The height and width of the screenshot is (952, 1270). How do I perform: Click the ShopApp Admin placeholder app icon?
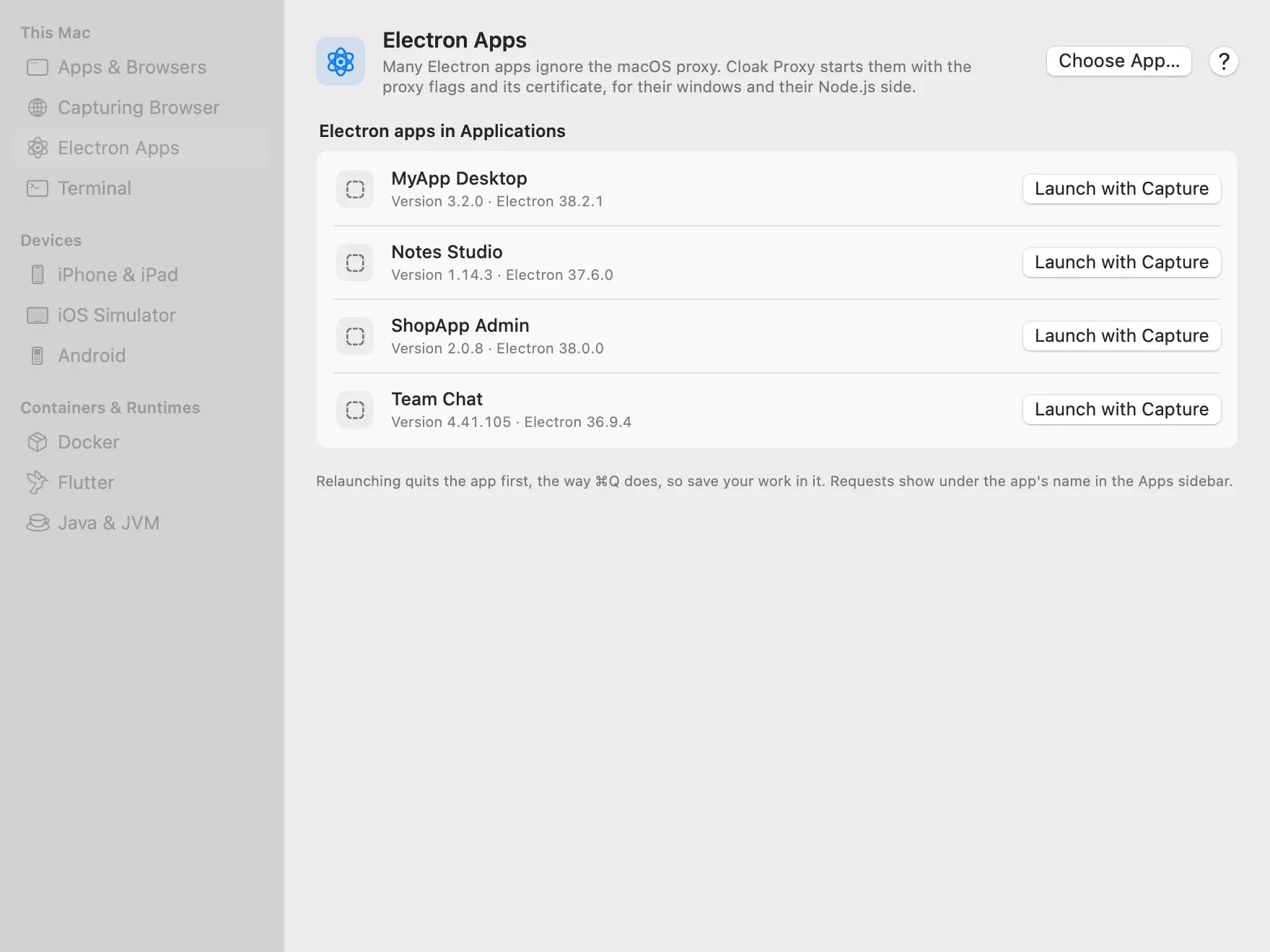point(355,336)
